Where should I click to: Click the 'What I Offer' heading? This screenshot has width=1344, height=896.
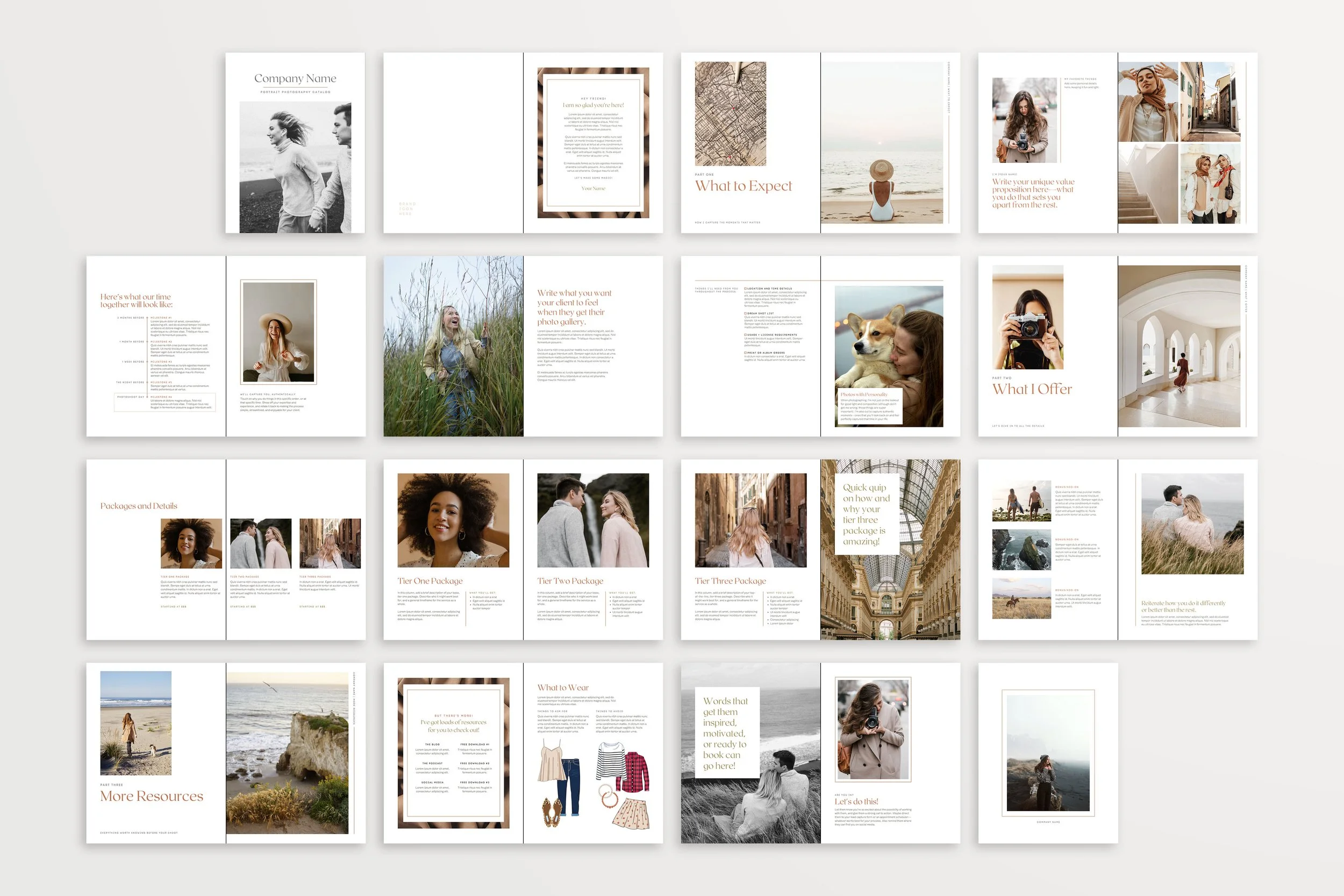(x=1032, y=389)
